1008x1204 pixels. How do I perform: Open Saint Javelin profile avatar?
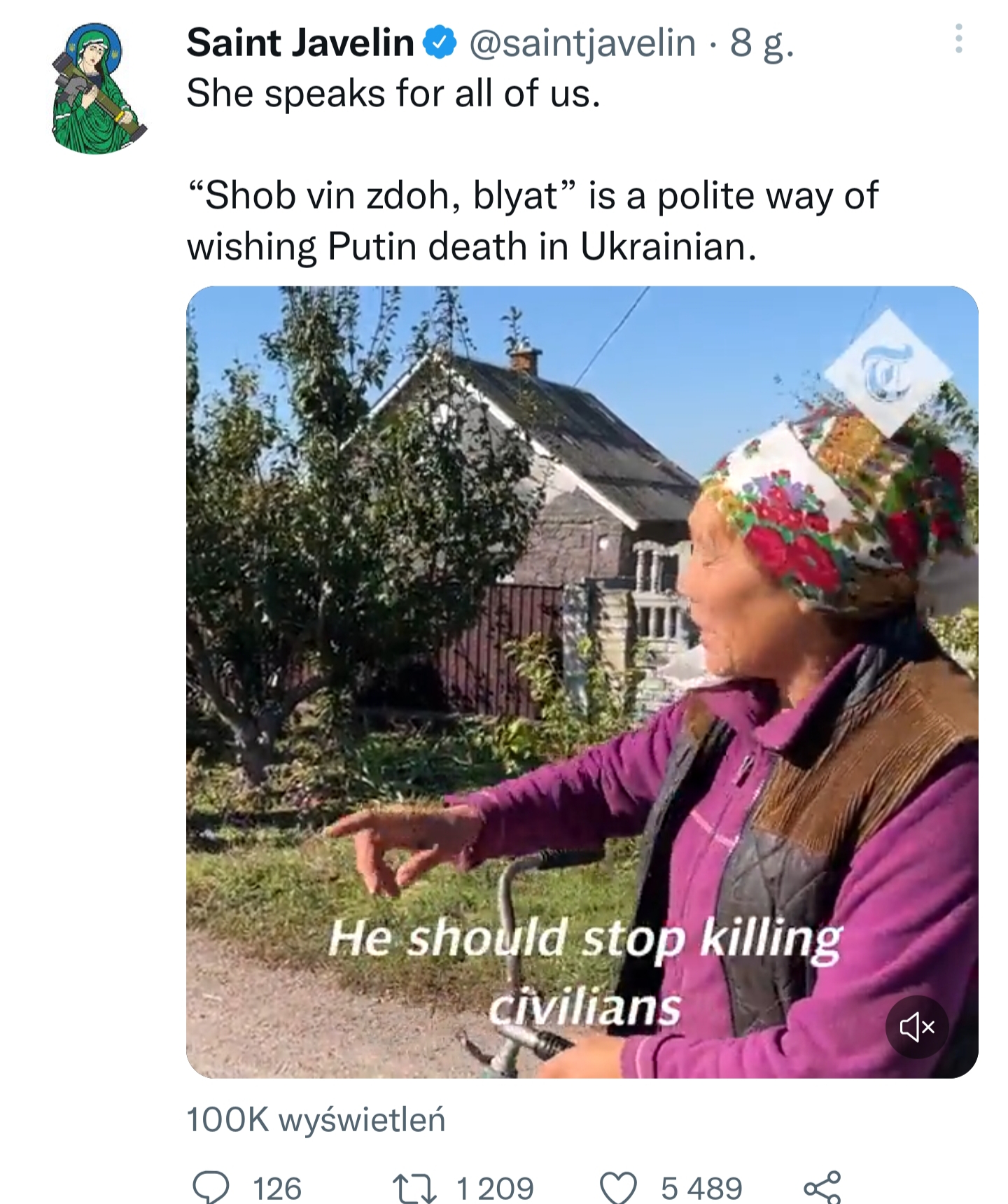tap(99, 88)
